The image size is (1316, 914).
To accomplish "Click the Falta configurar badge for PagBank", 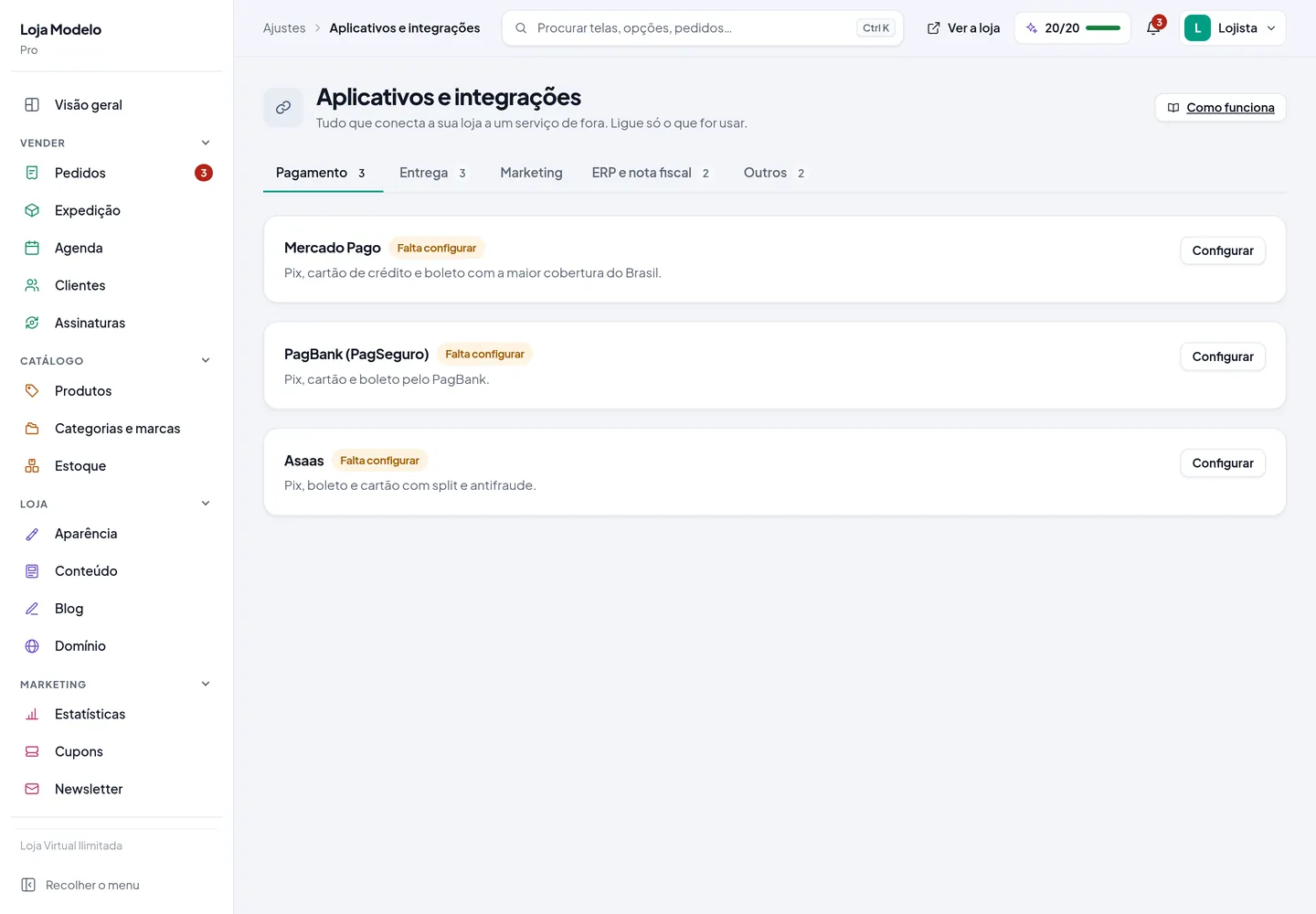I will tap(484, 354).
